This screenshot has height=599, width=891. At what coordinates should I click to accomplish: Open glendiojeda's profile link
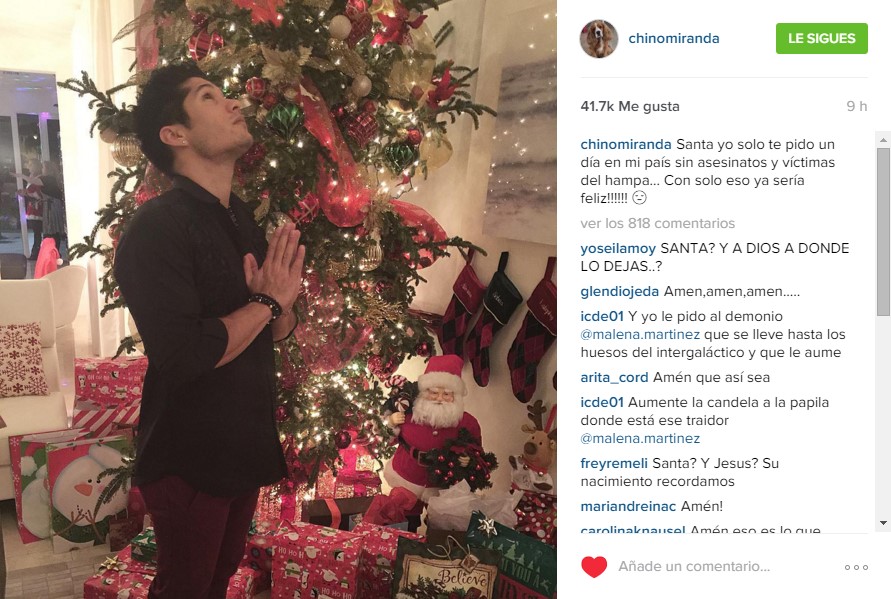pos(619,292)
